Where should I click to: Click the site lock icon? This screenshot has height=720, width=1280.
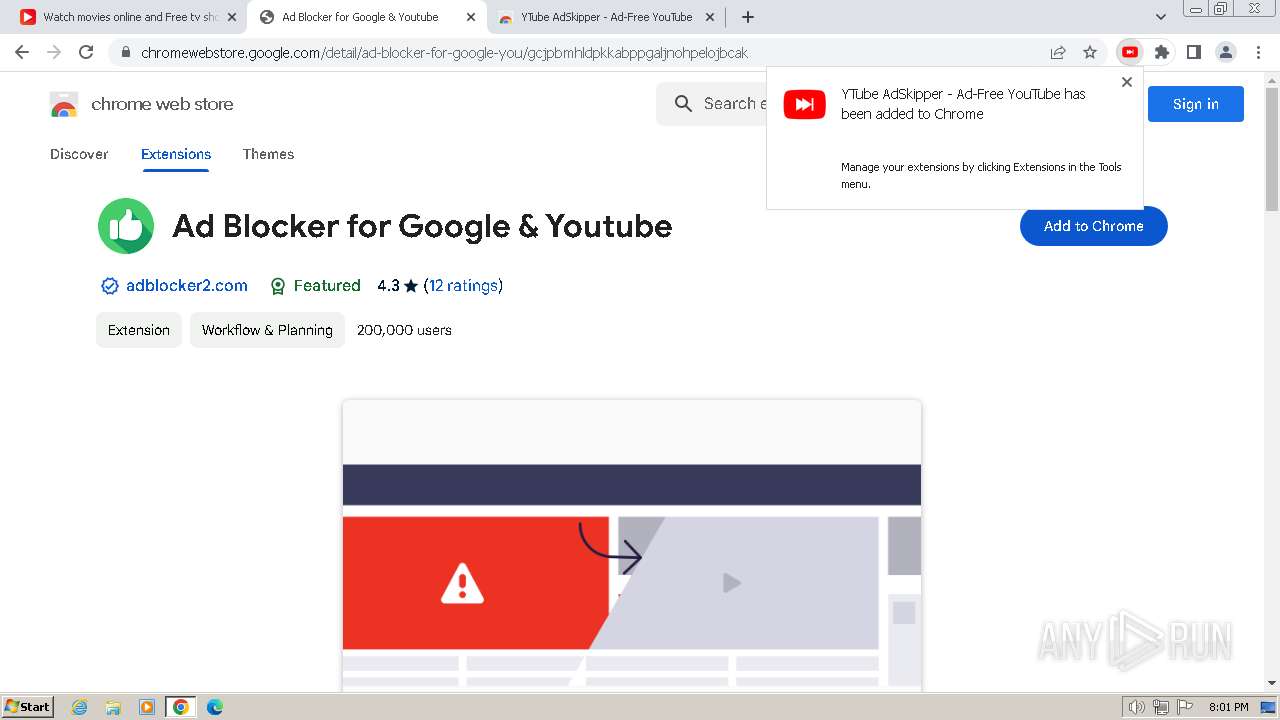tap(124, 52)
